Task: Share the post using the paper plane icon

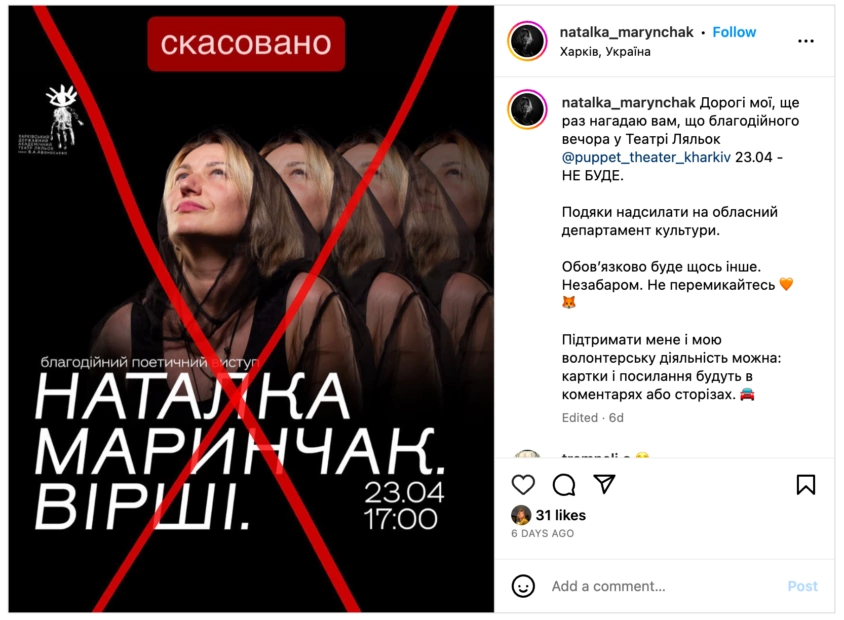Action: pyautogui.click(x=604, y=484)
